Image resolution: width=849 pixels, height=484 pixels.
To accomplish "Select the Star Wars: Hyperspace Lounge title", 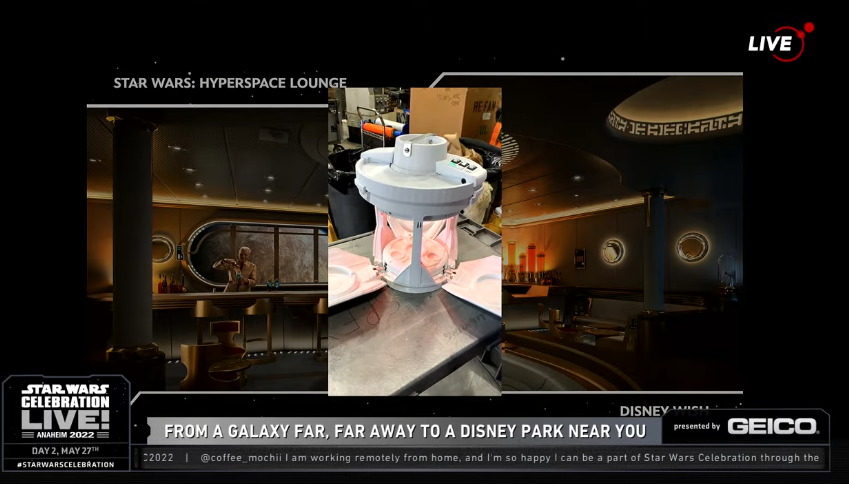I will pos(230,83).
